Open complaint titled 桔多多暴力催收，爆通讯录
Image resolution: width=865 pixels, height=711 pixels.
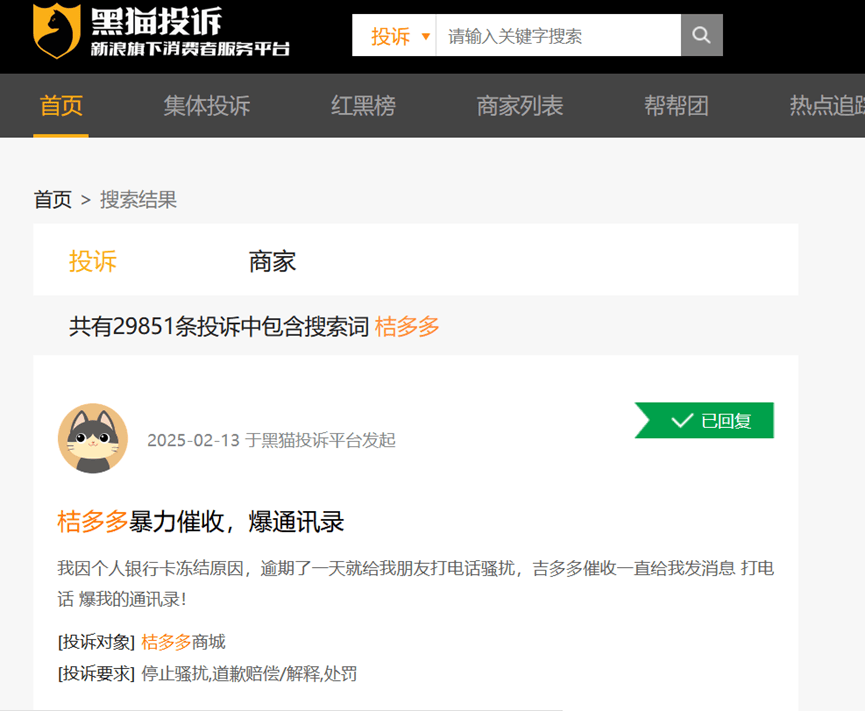[x=201, y=522]
